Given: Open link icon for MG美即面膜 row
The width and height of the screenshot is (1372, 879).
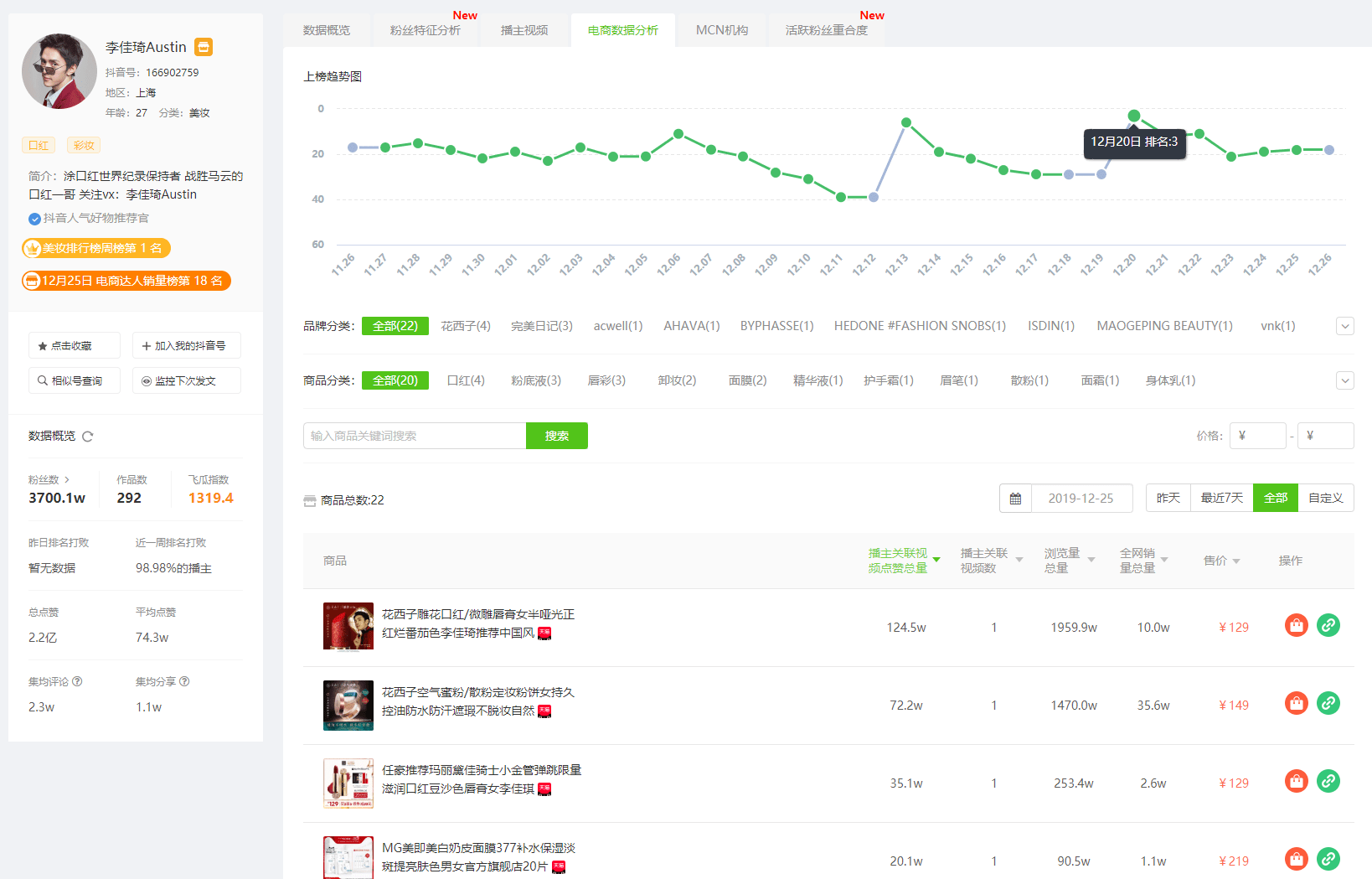Looking at the screenshot, I should pos(1328,859).
